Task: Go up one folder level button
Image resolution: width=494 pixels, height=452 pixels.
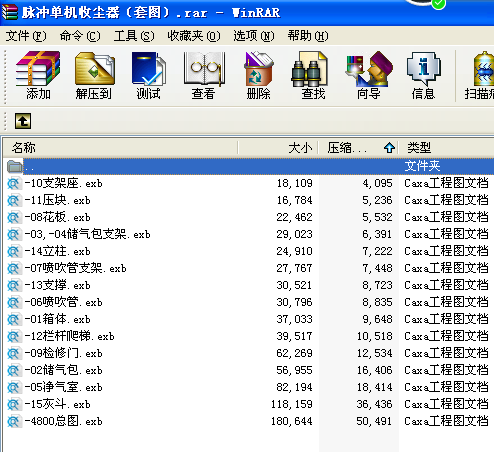Action: click(x=23, y=121)
